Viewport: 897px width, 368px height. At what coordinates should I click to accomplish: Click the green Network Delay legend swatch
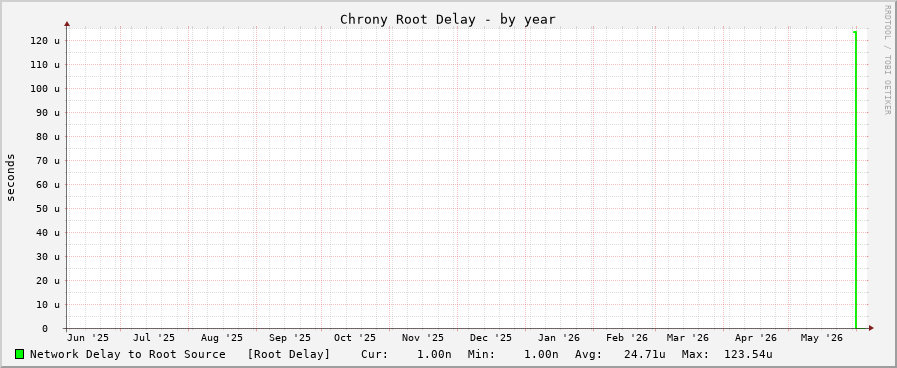19,354
